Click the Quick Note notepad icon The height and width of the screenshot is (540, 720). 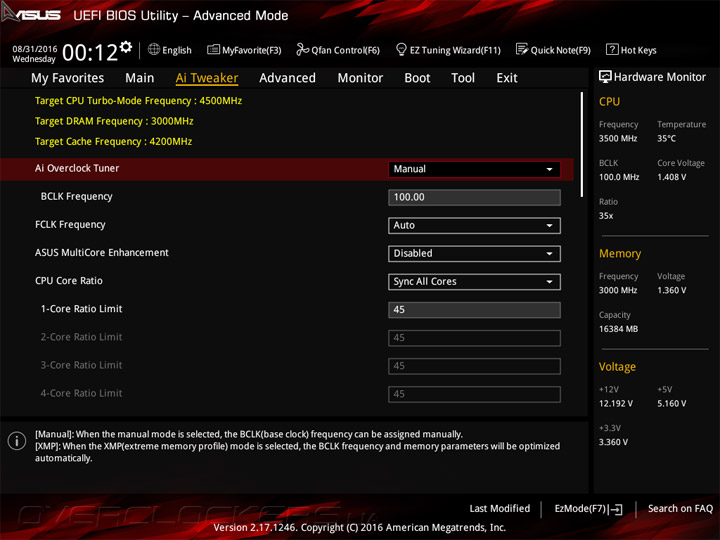click(522, 49)
